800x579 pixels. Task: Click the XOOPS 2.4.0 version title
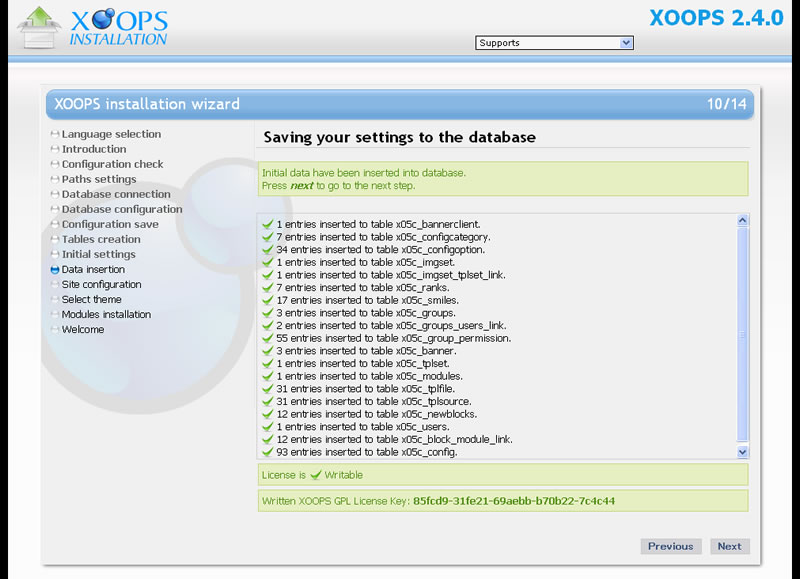click(716, 18)
